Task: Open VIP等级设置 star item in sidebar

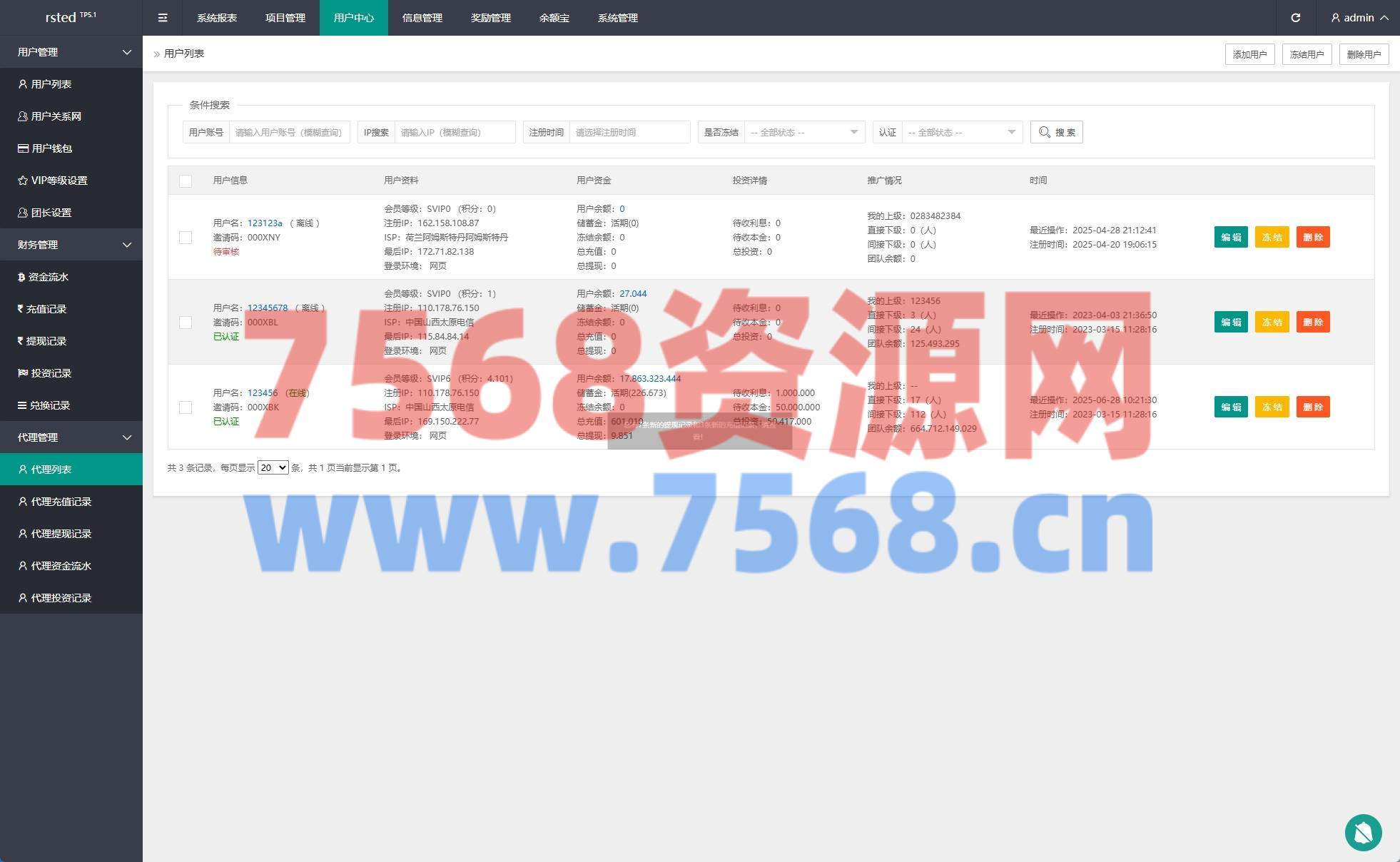Action: pyautogui.click(x=59, y=181)
